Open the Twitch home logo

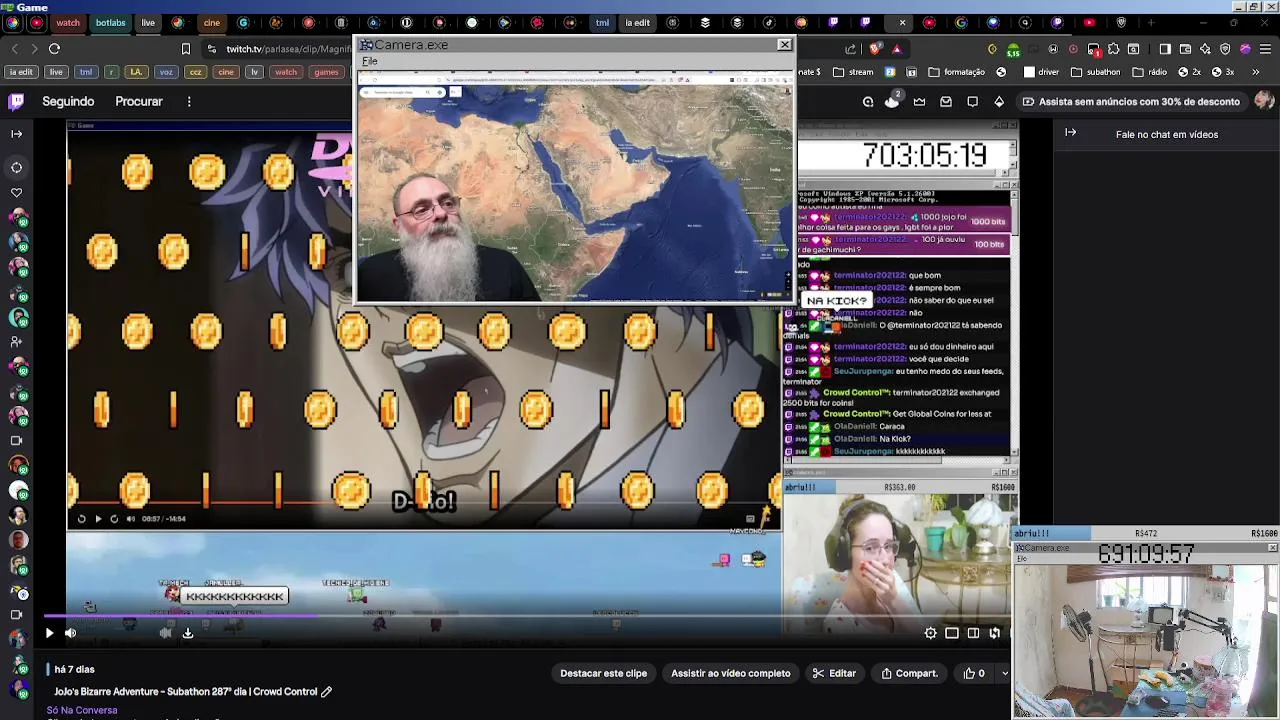pyautogui.click(x=16, y=101)
